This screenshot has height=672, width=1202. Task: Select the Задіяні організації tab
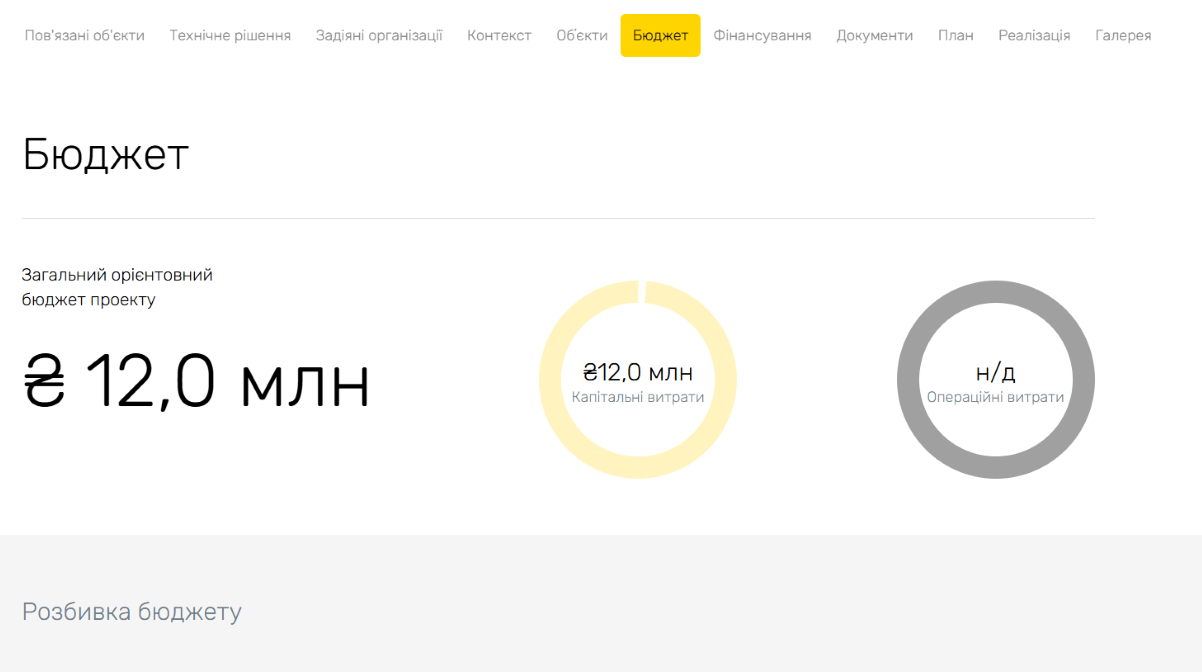click(379, 35)
